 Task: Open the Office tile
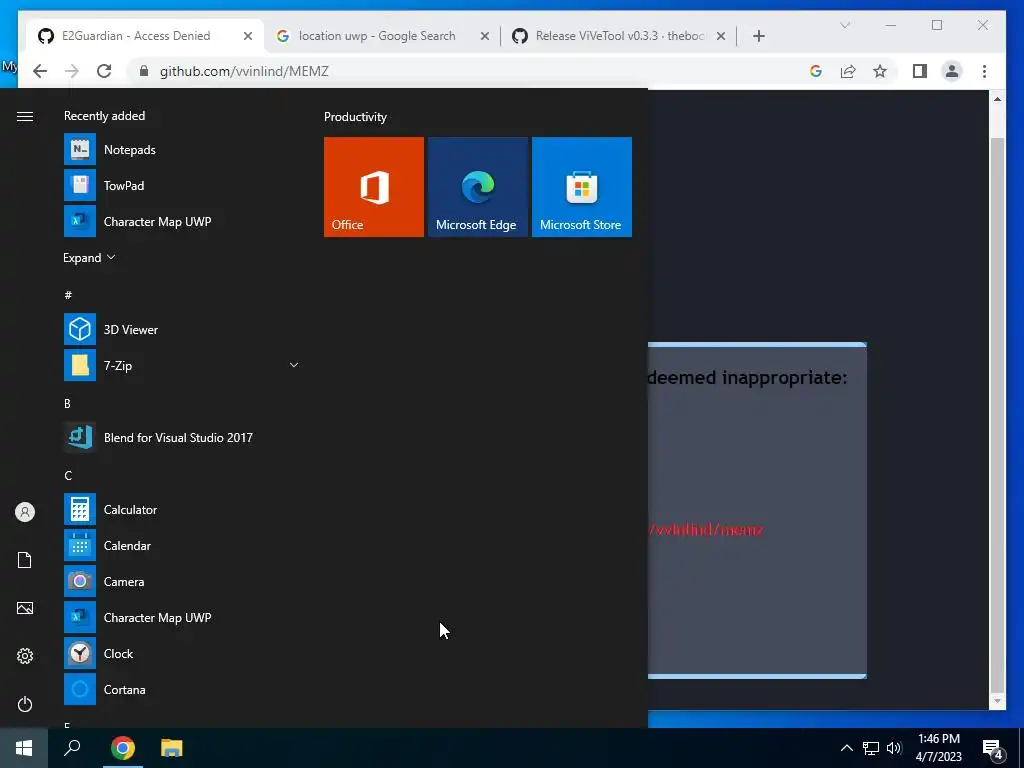pos(374,187)
